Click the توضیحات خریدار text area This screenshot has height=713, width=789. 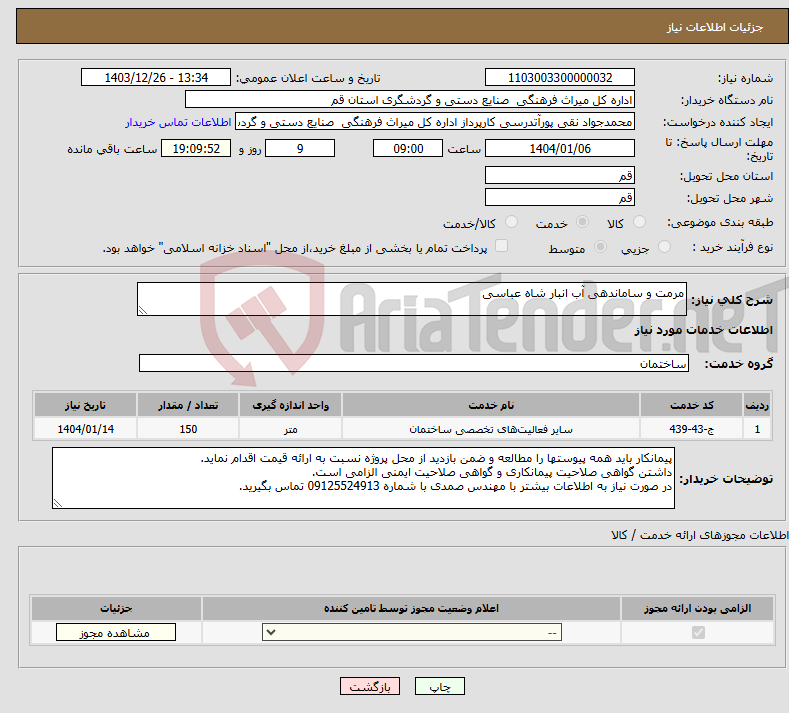363,478
